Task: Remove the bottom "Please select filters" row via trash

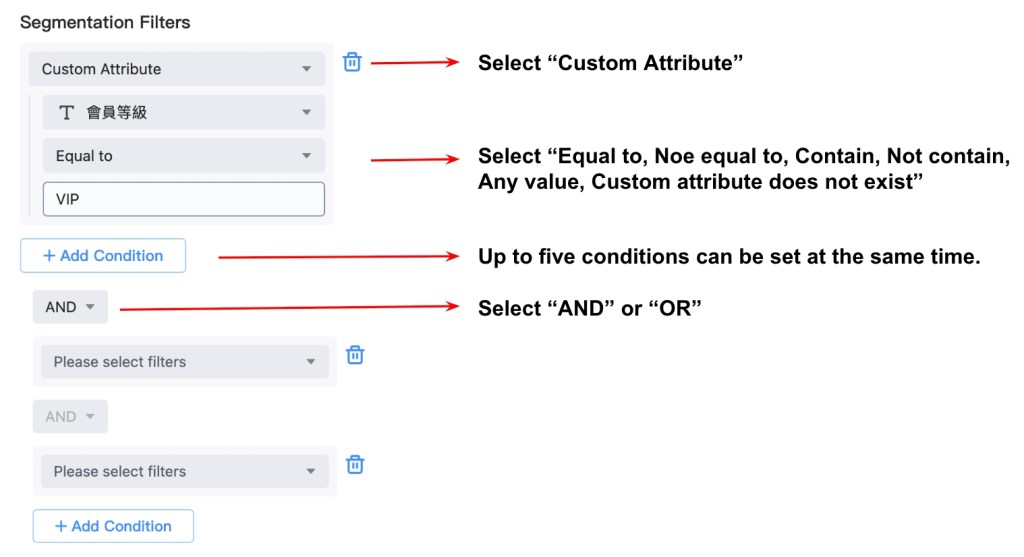Action: [x=355, y=465]
